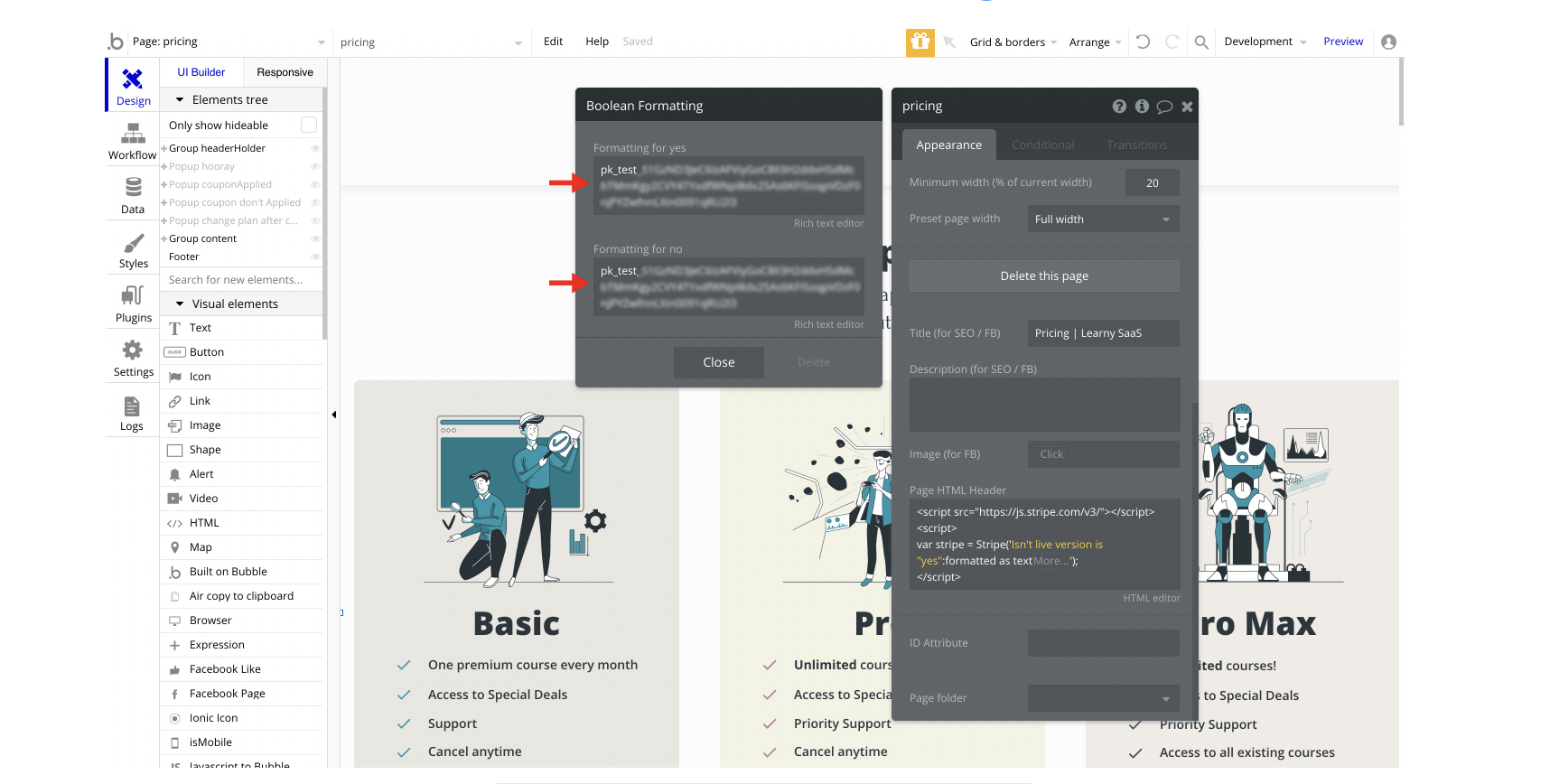Pick the Button visual element

pos(241,352)
